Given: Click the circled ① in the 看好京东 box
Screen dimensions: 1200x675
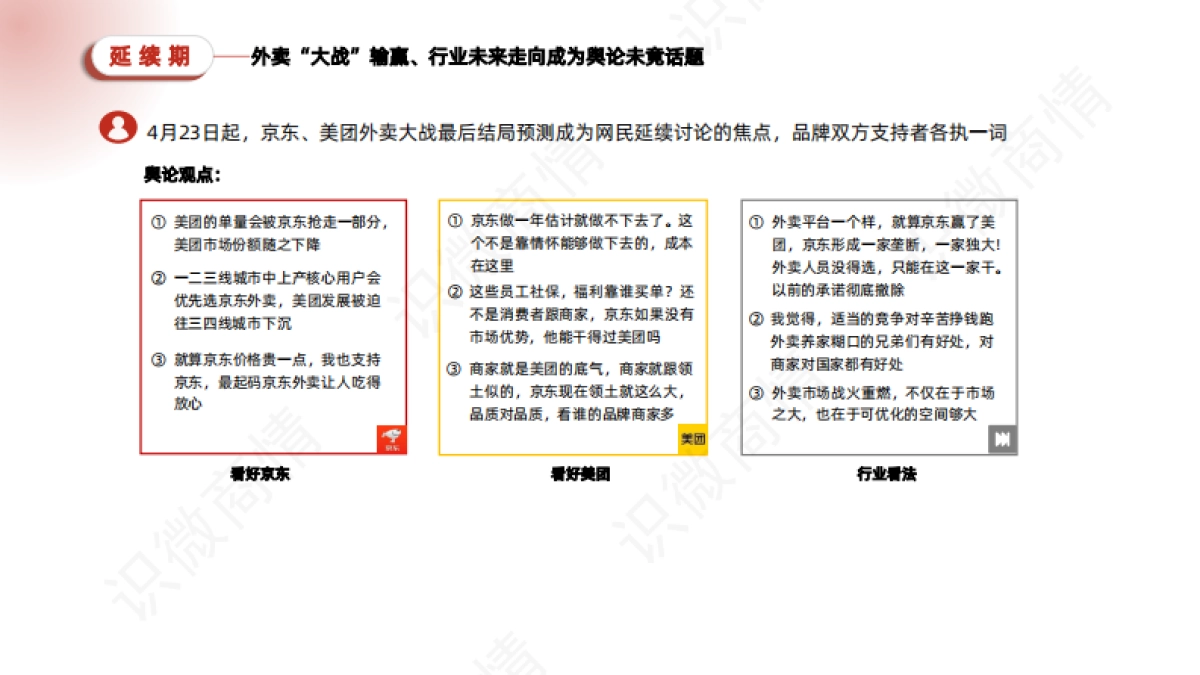Looking at the screenshot, I should 155,220.
